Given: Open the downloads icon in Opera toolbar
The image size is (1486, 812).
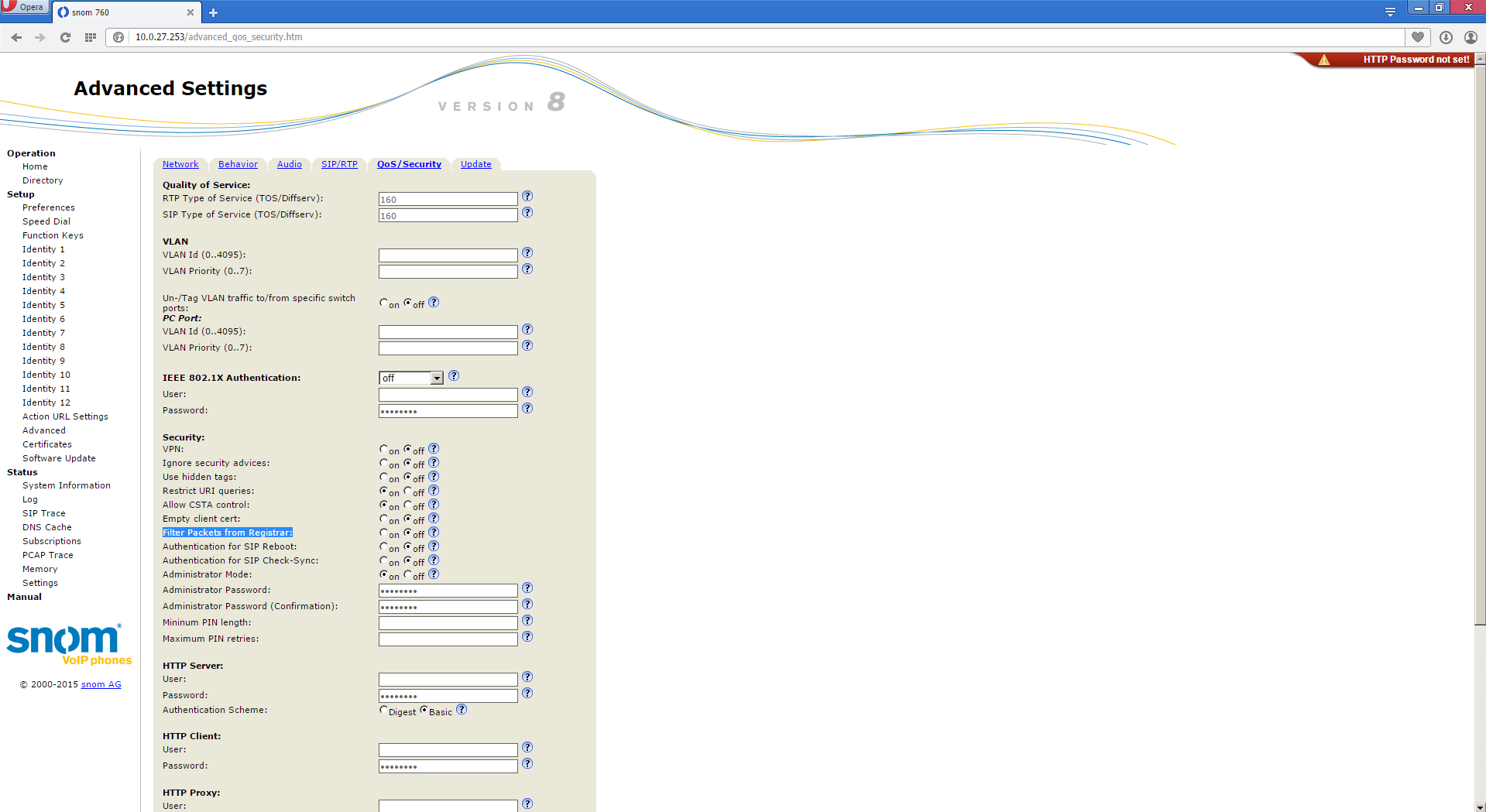Looking at the screenshot, I should point(1446,37).
